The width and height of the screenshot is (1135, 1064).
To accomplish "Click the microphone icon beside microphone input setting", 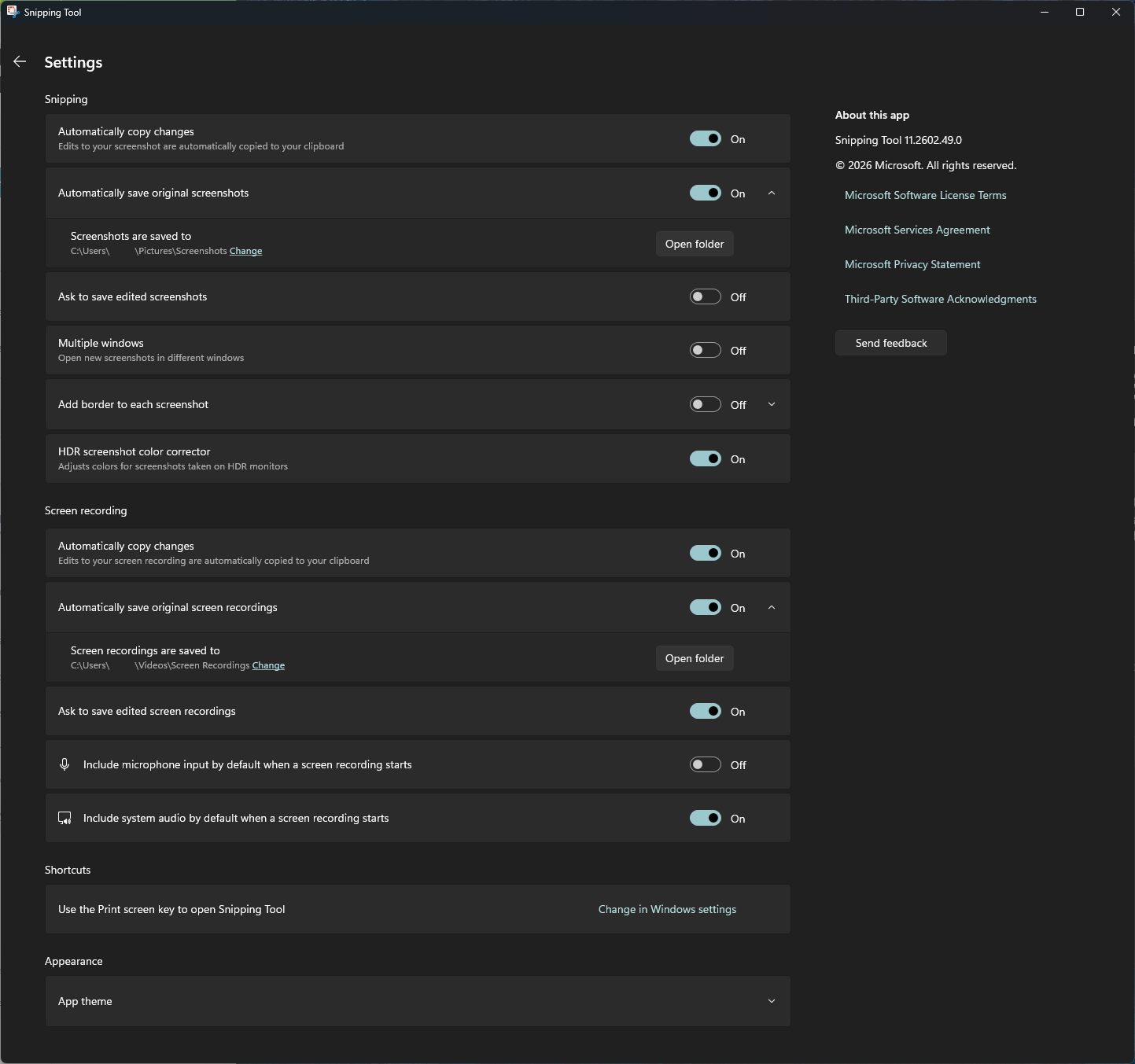I will click(64, 764).
